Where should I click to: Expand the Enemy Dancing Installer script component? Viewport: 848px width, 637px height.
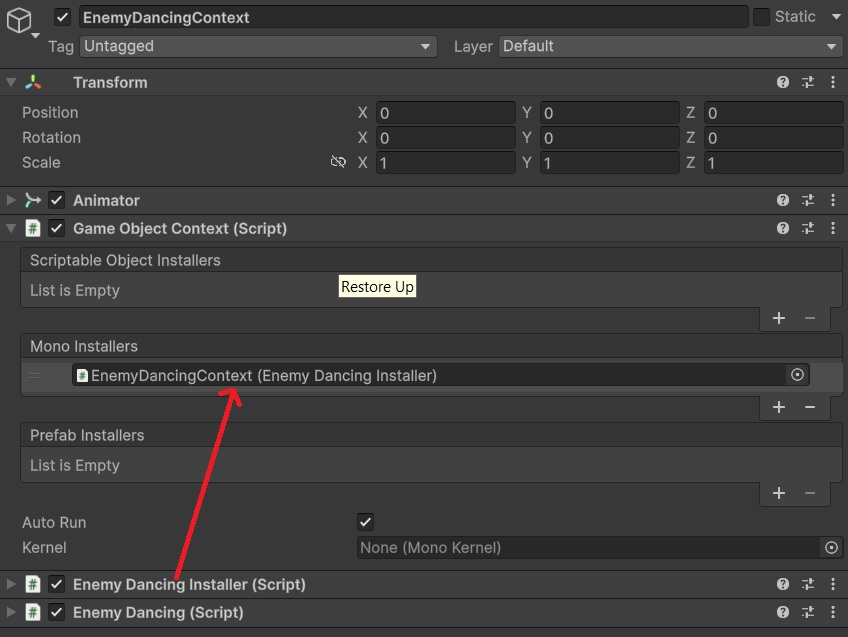tap(11, 585)
